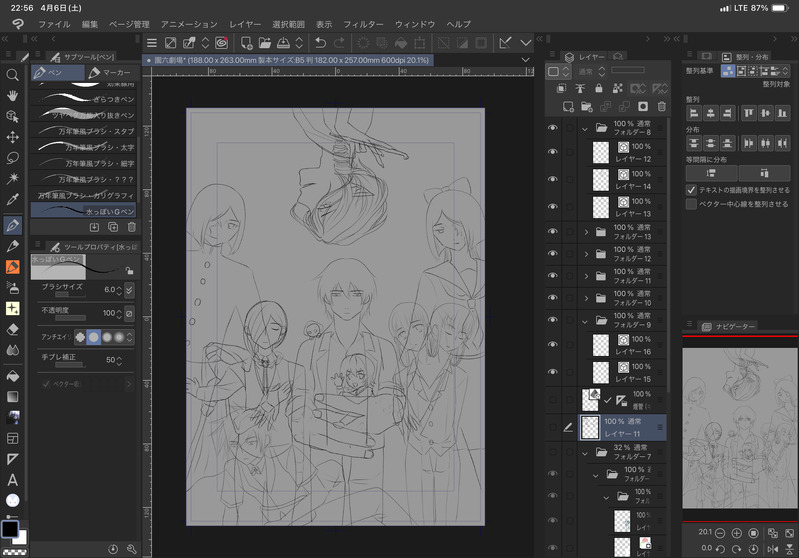
Task: Select the Eraser tool
Action: [x=13, y=329]
